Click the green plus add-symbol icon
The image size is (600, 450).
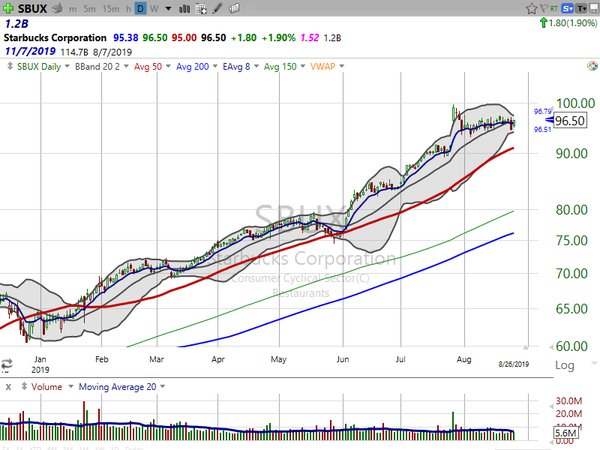pyautogui.click(x=8, y=8)
